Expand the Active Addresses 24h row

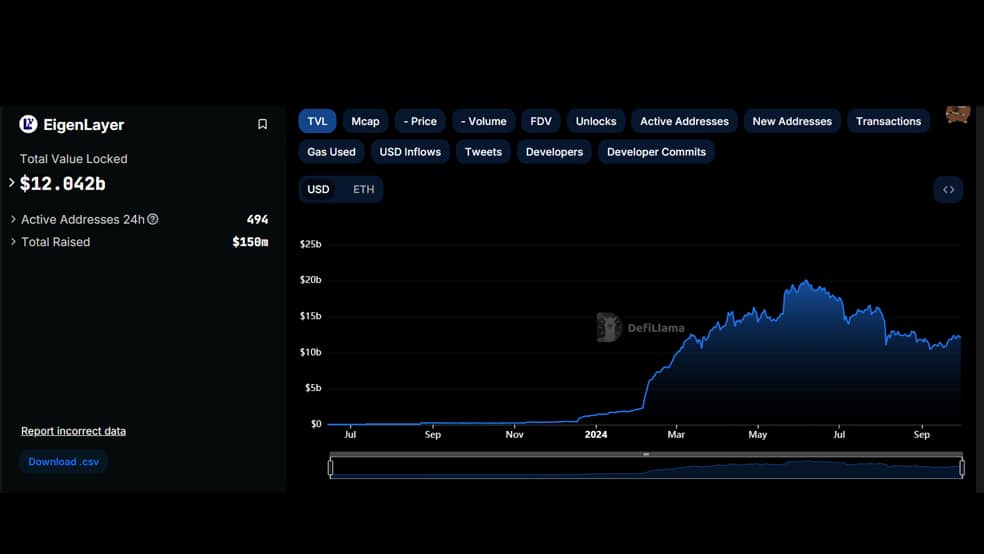point(13,219)
